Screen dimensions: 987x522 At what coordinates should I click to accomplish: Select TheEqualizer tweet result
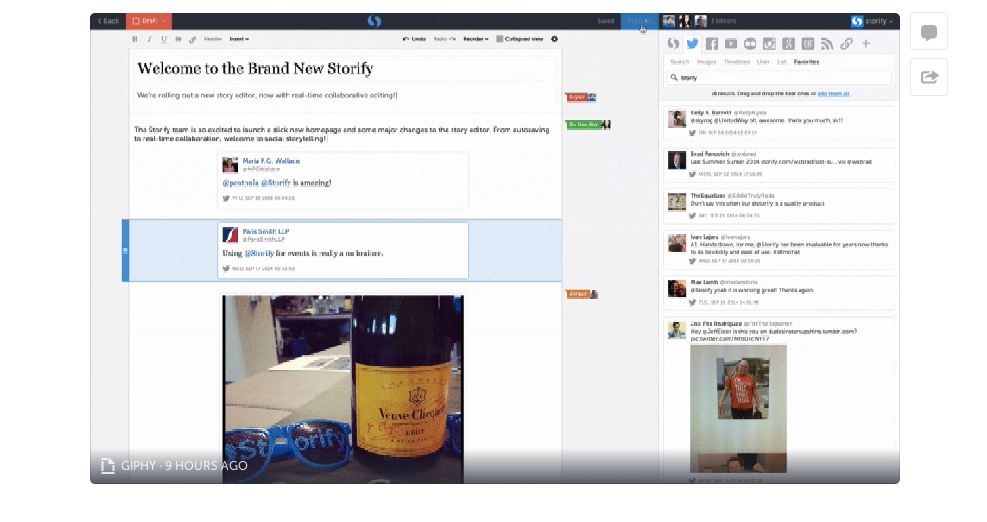click(779, 206)
